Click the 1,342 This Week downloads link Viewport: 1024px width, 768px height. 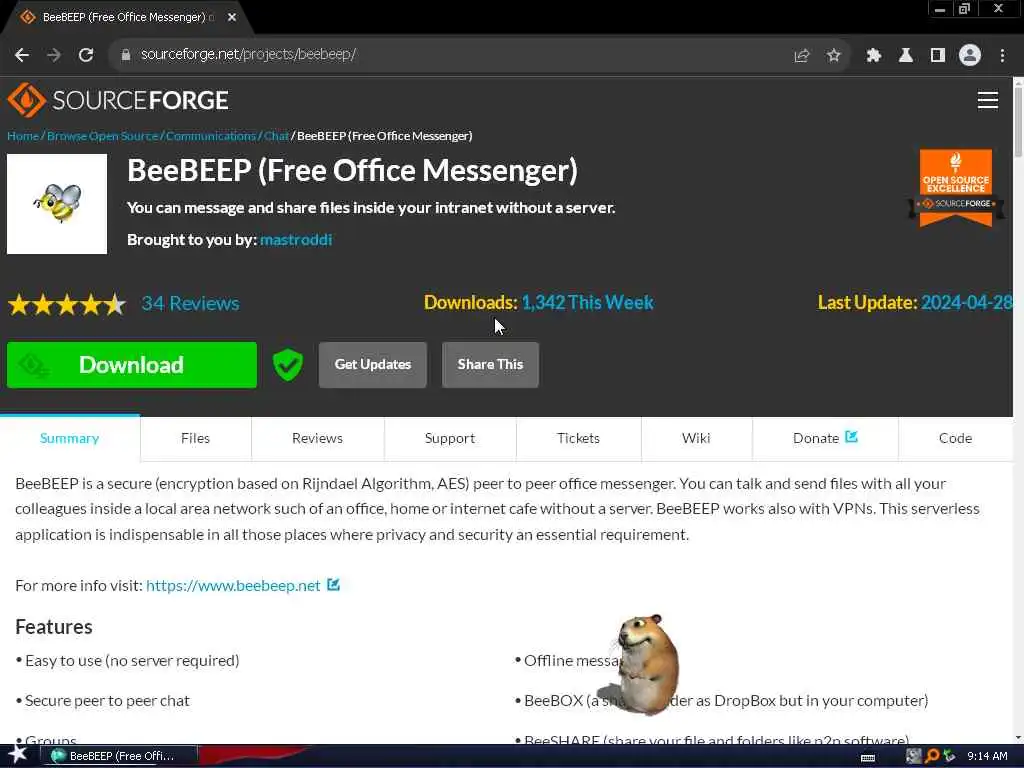[587, 303]
